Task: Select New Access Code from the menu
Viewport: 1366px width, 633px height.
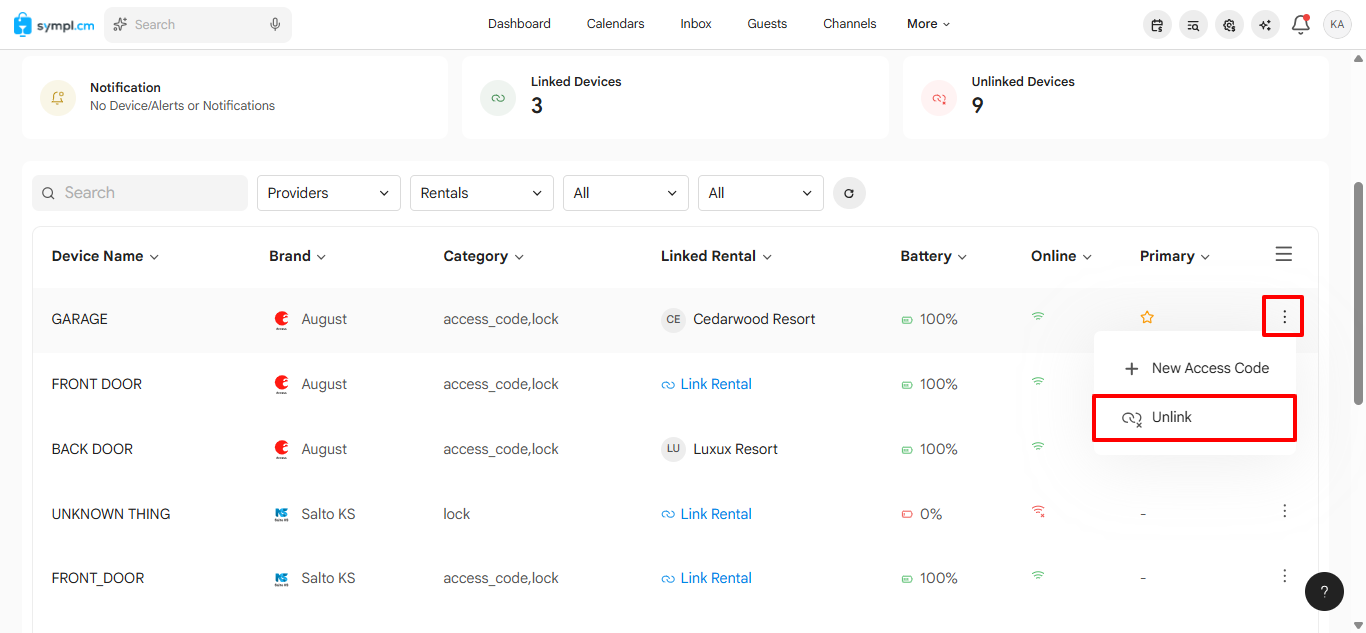Action: coord(1195,368)
